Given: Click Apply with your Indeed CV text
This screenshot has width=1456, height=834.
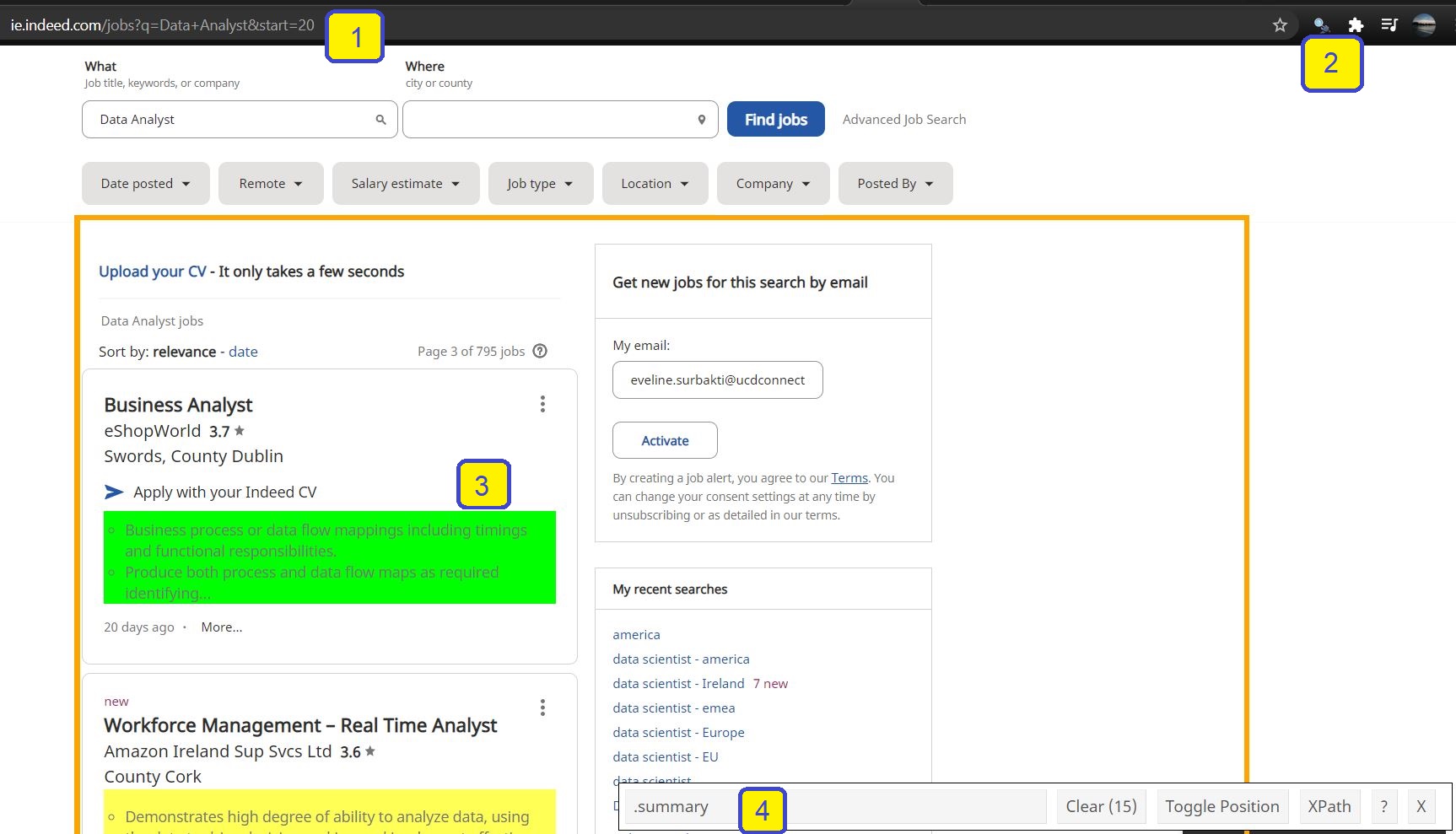Looking at the screenshot, I should 225,492.
